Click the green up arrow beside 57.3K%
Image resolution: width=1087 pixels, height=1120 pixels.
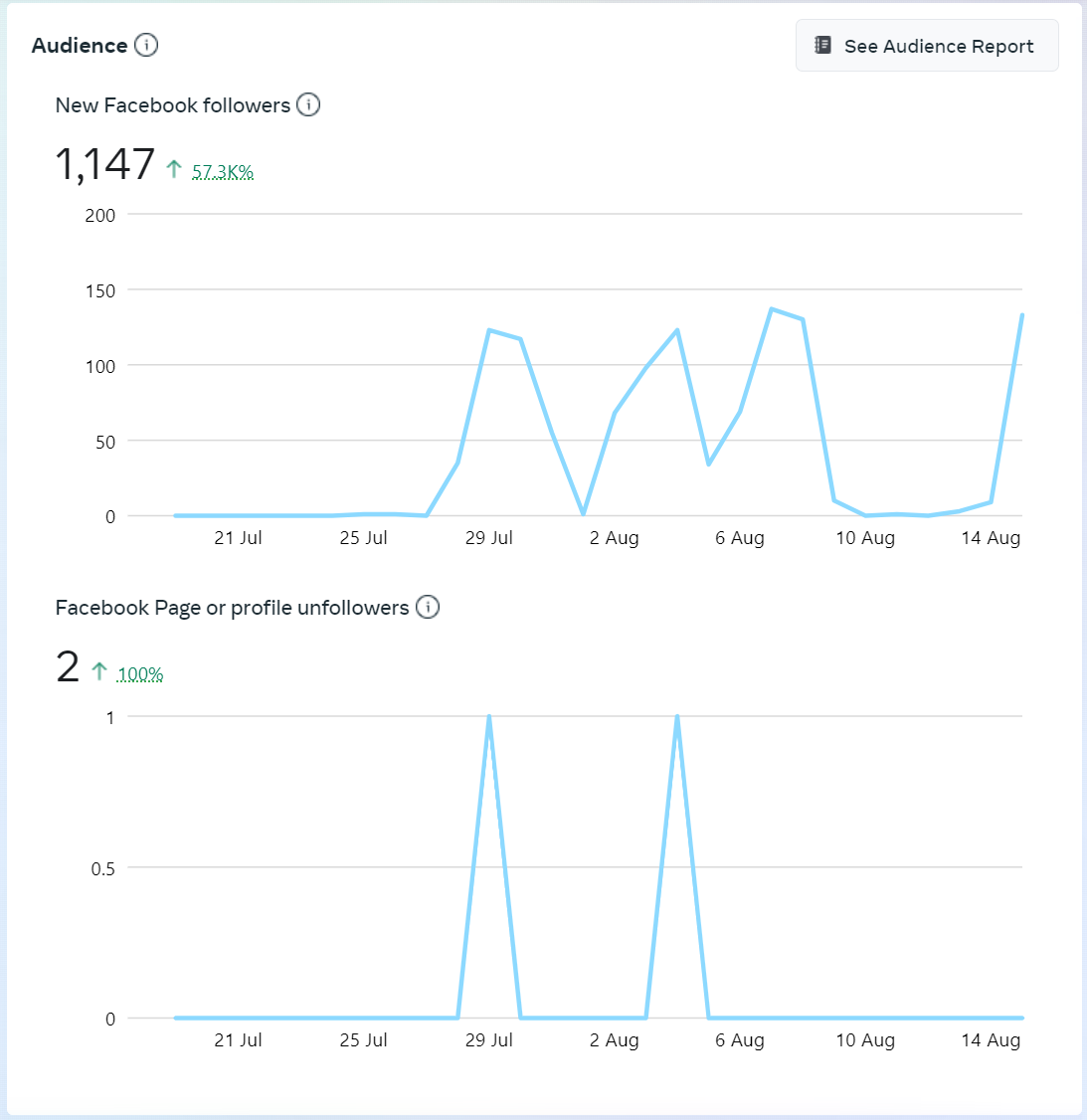click(174, 169)
